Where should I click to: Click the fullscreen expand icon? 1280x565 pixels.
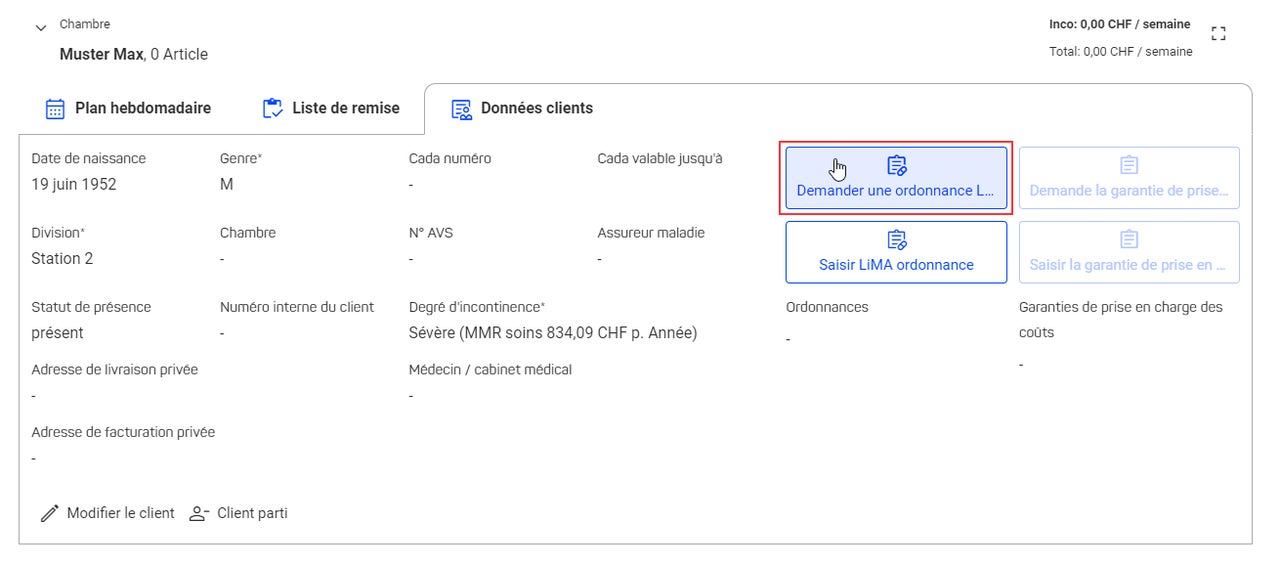point(1217,33)
